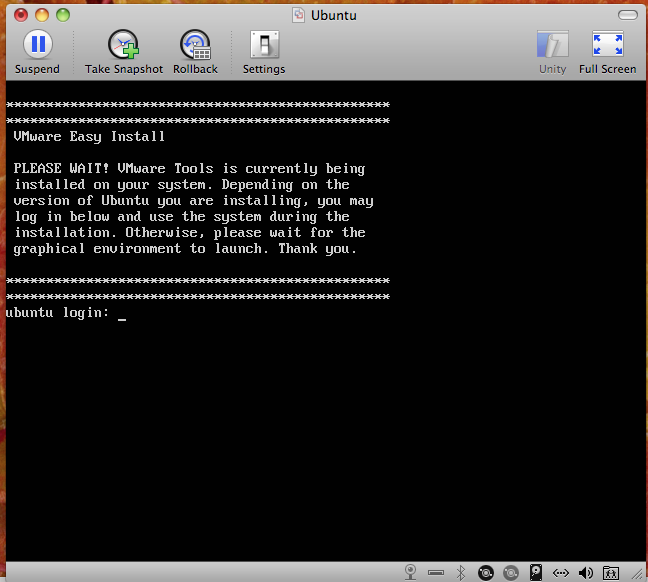Click the dimmed second CD/DVD icon
Viewport: 648px width, 582px height.
click(511, 572)
